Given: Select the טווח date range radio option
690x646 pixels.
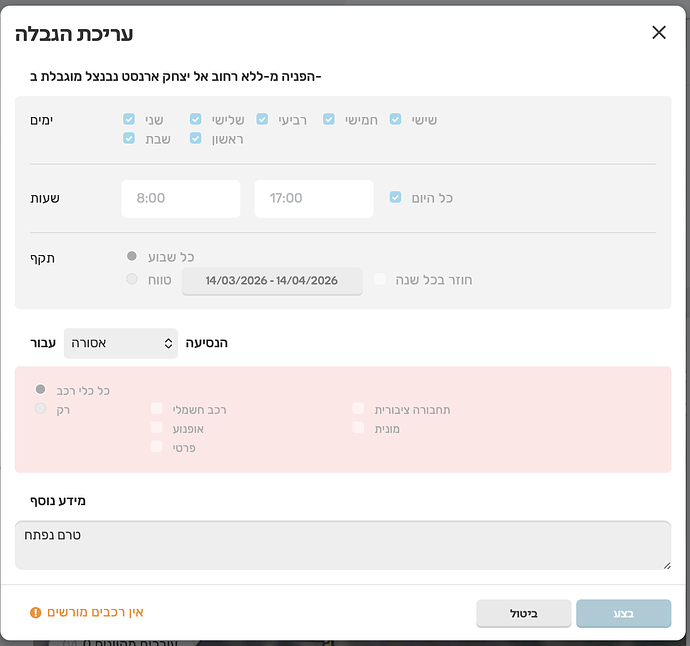Looking at the screenshot, I should click(132, 279).
